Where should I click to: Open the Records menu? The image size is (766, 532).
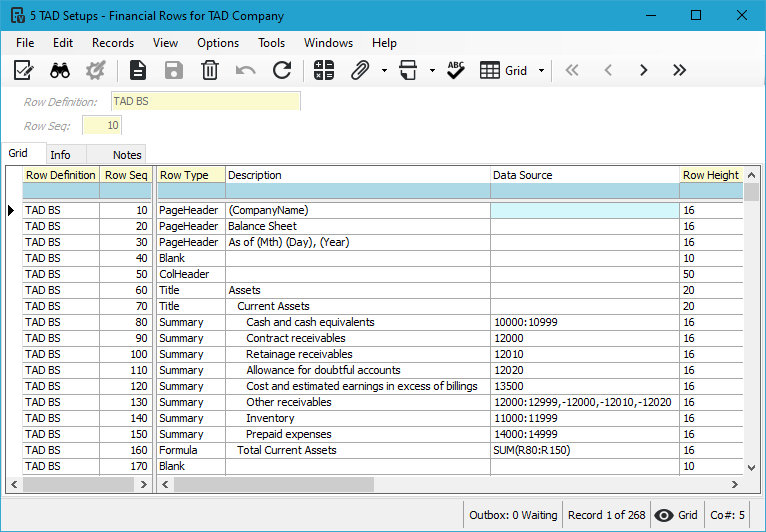113,43
